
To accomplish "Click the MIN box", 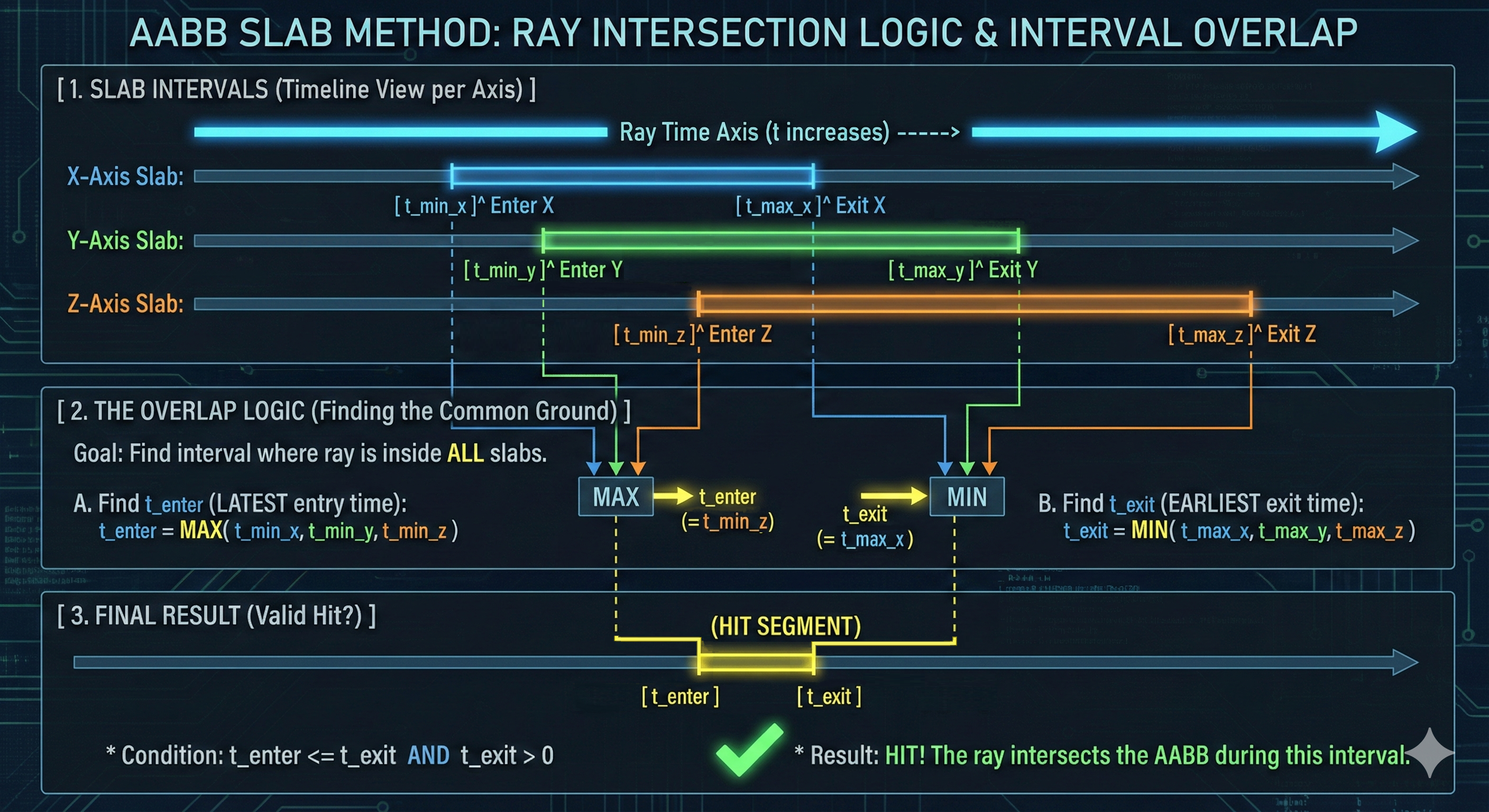I will [967, 496].
